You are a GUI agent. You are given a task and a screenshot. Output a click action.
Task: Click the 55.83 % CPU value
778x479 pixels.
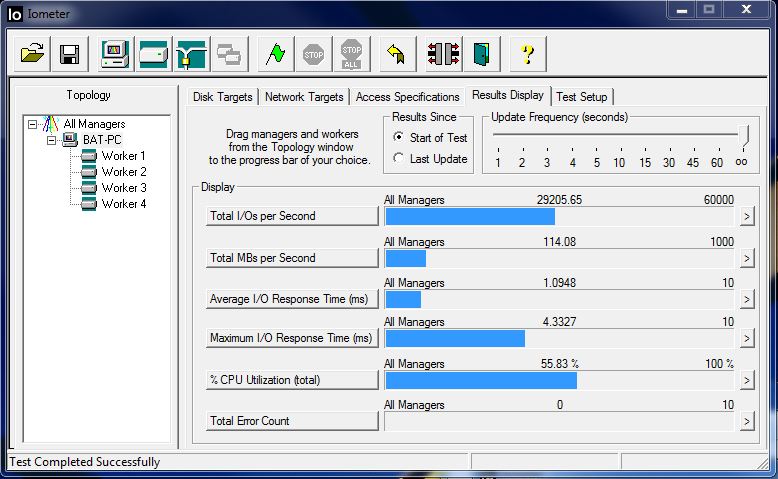(559, 364)
